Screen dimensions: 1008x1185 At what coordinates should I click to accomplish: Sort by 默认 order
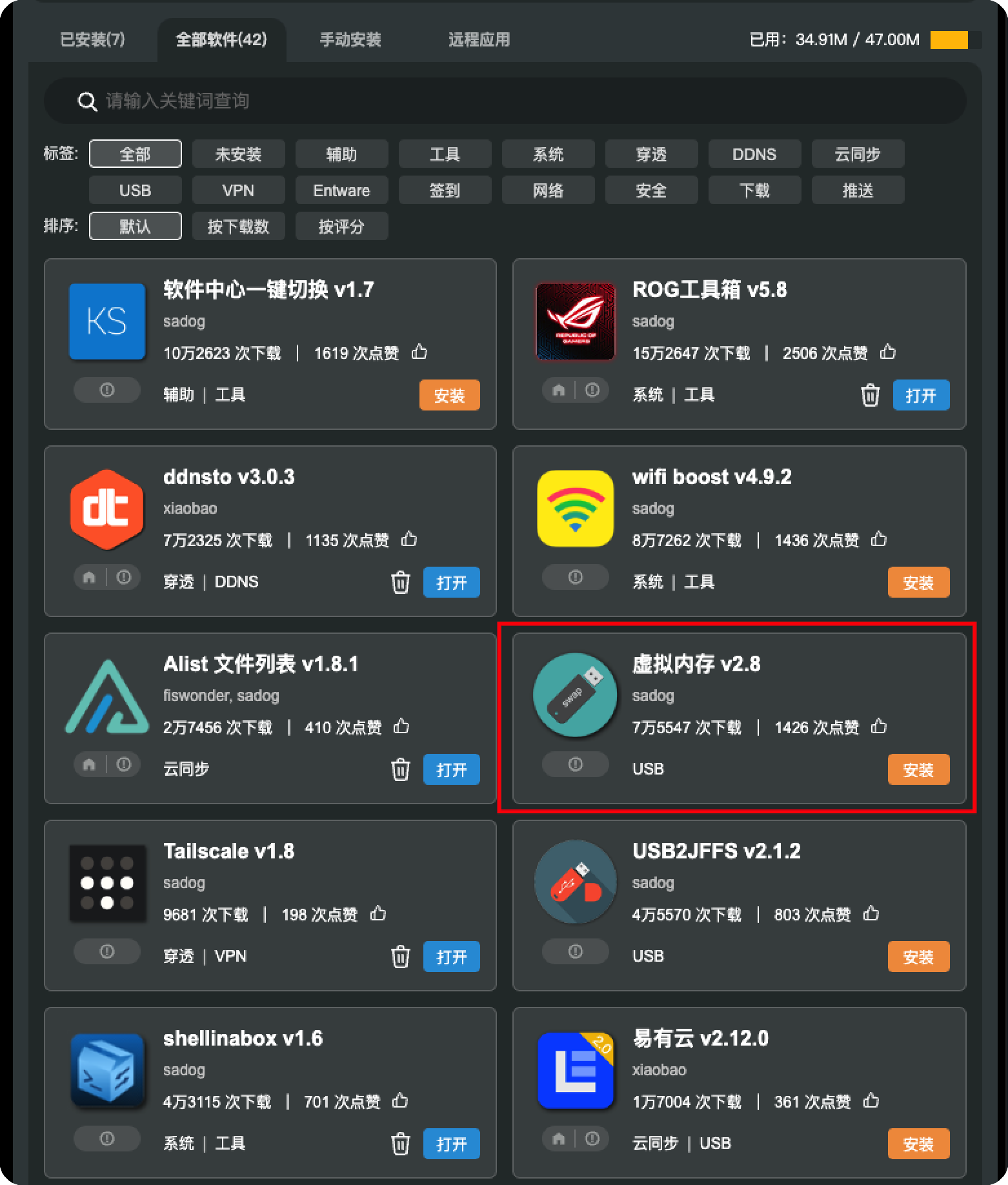(x=136, y=227)
